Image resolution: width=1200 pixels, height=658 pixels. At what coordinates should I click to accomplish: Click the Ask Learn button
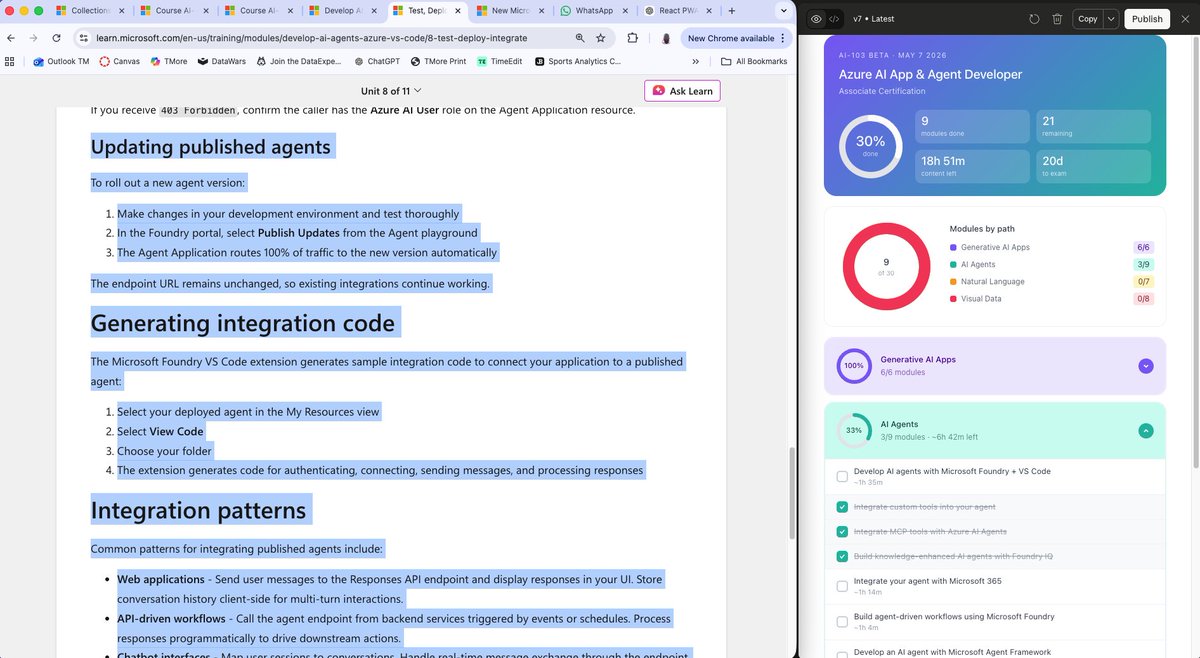pos(682,90)
